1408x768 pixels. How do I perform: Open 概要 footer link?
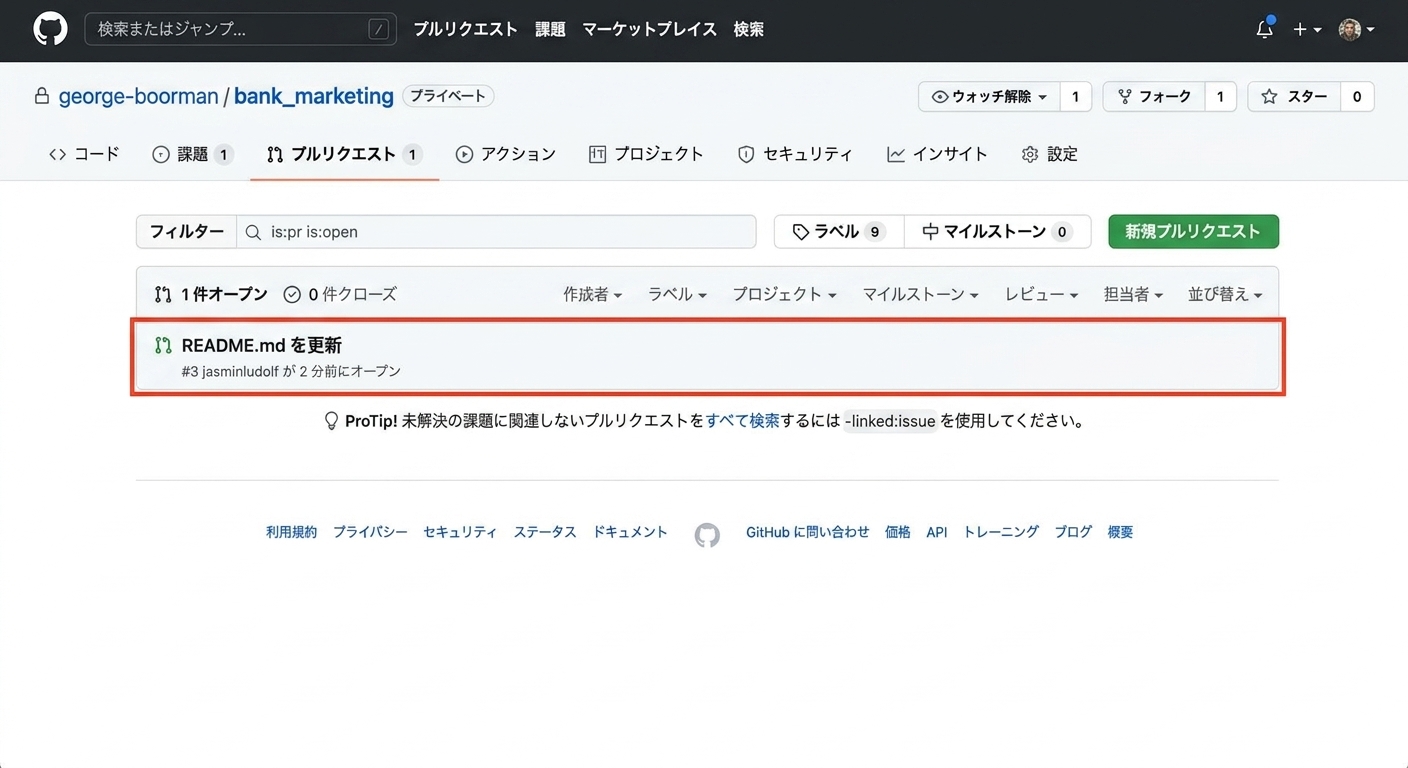1120,532
